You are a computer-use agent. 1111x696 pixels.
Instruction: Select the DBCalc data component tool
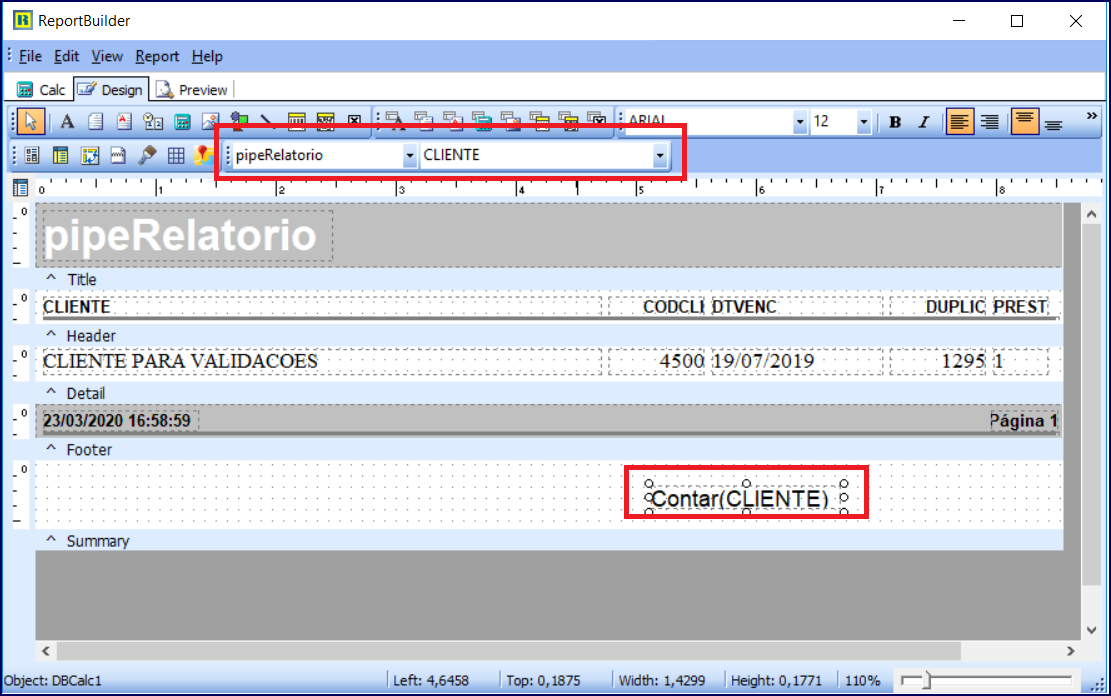482,121
